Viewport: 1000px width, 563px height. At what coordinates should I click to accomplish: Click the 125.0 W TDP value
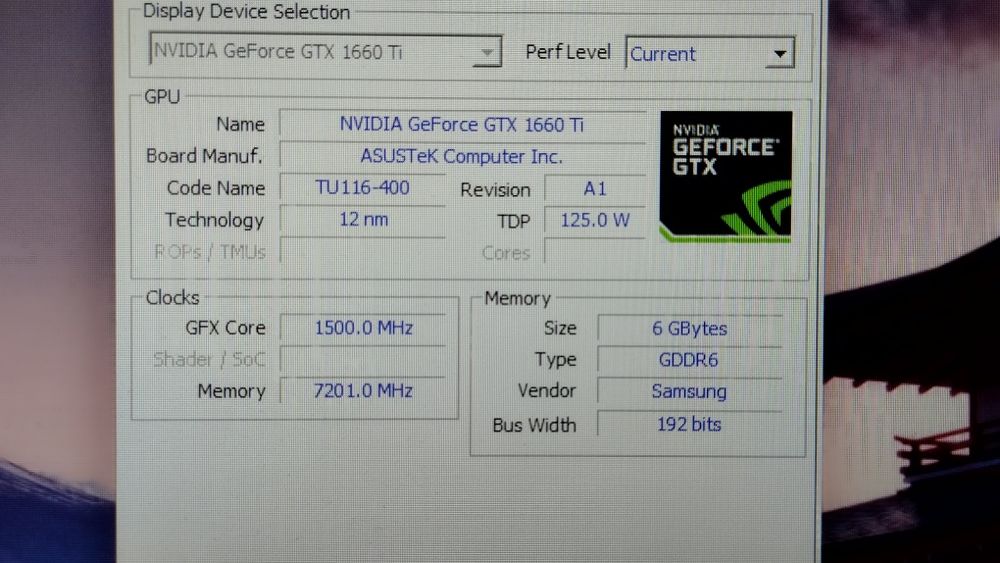point(594,221)
